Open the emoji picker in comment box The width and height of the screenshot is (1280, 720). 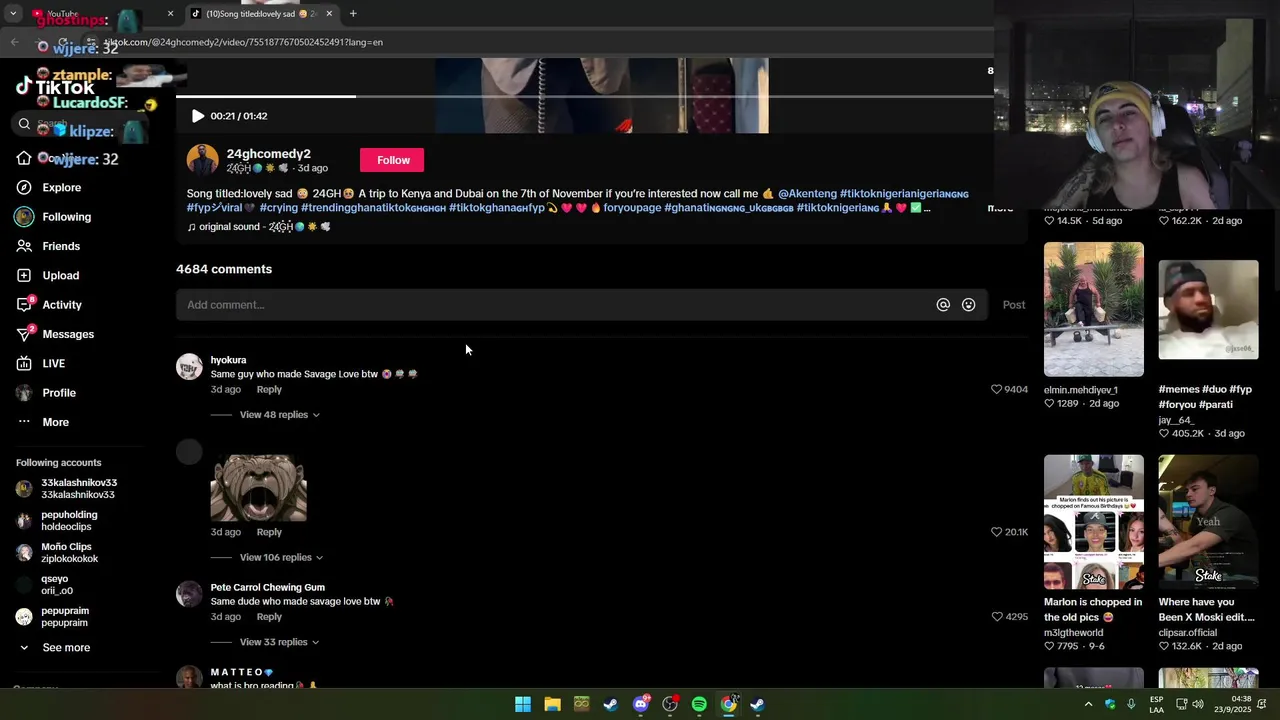(968, 305)
